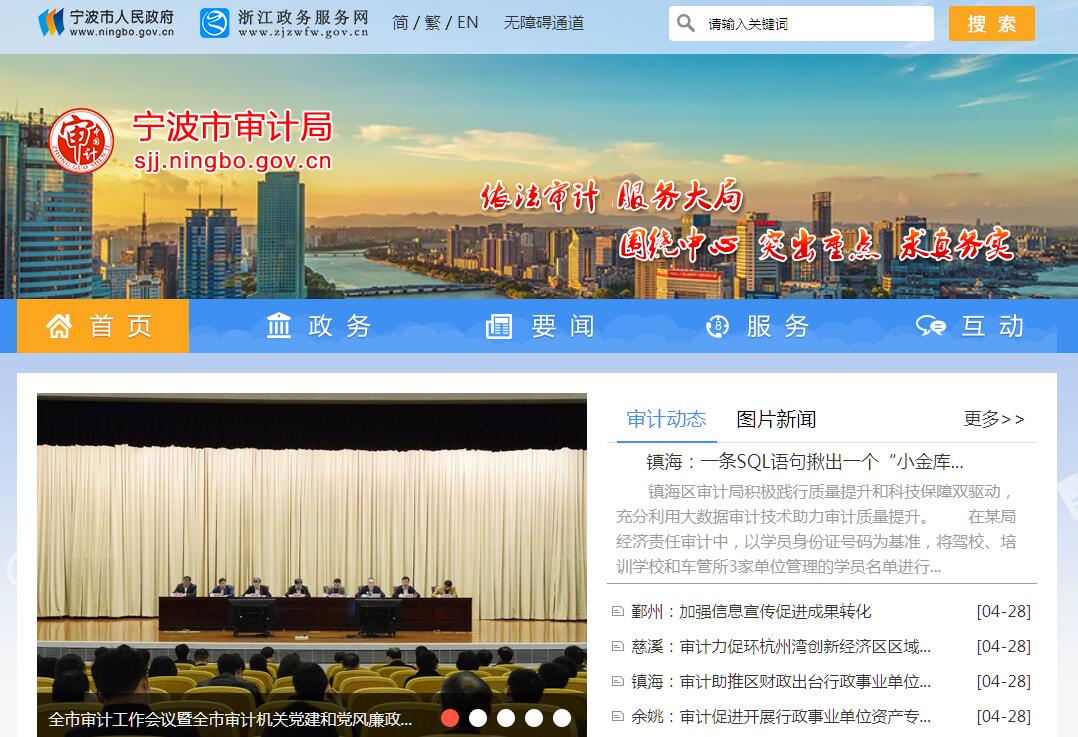Viewport: 1078px width, 737px height.
Task: Switch language to EN
Action: tap(468, 23)
